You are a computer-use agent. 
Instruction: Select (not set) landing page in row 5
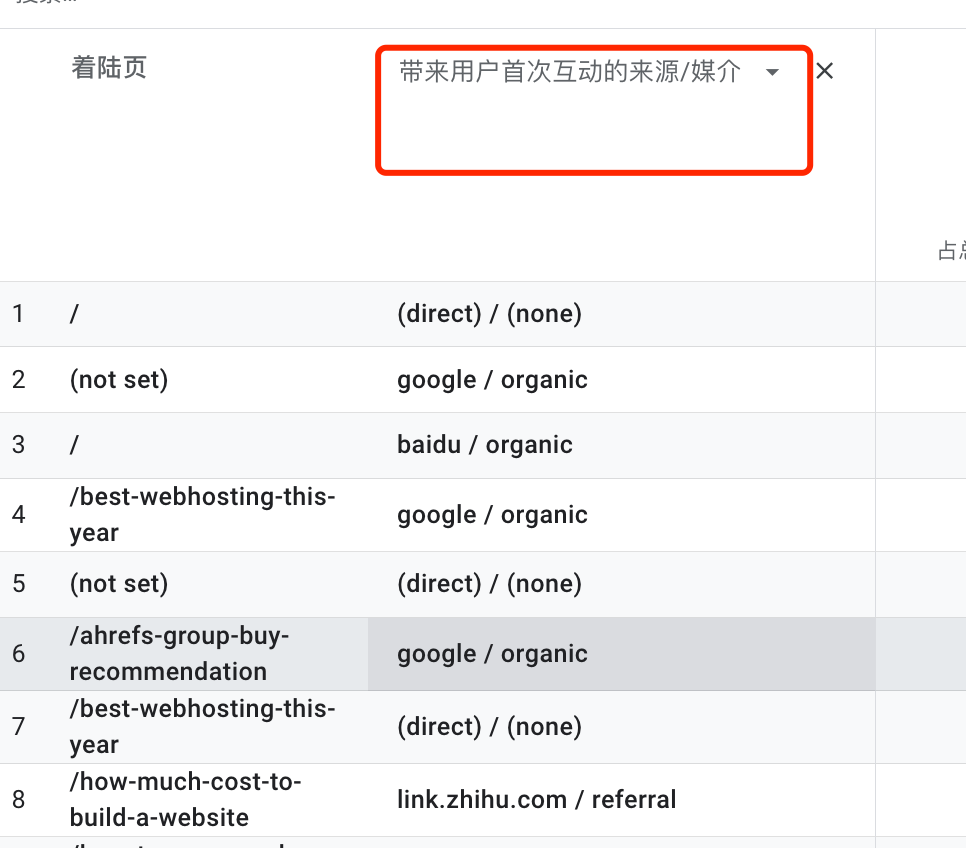coord(119,584)
